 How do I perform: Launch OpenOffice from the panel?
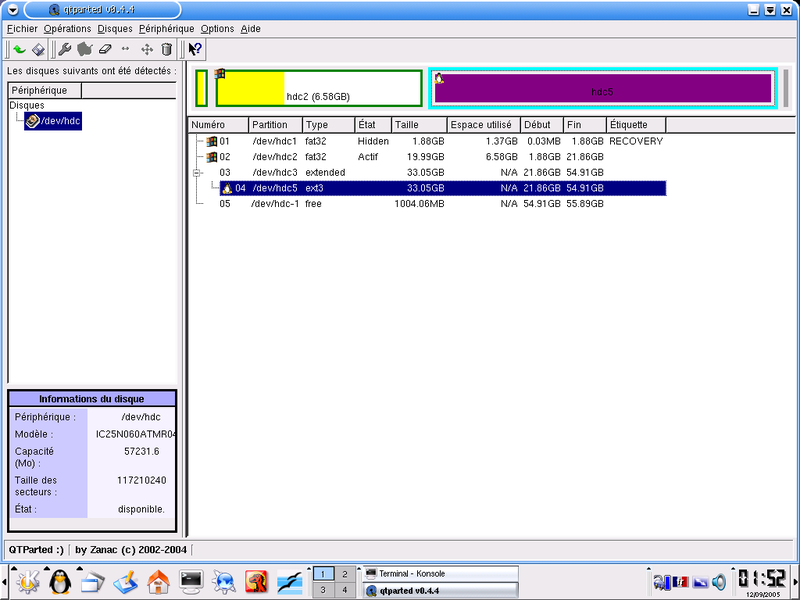289,582
